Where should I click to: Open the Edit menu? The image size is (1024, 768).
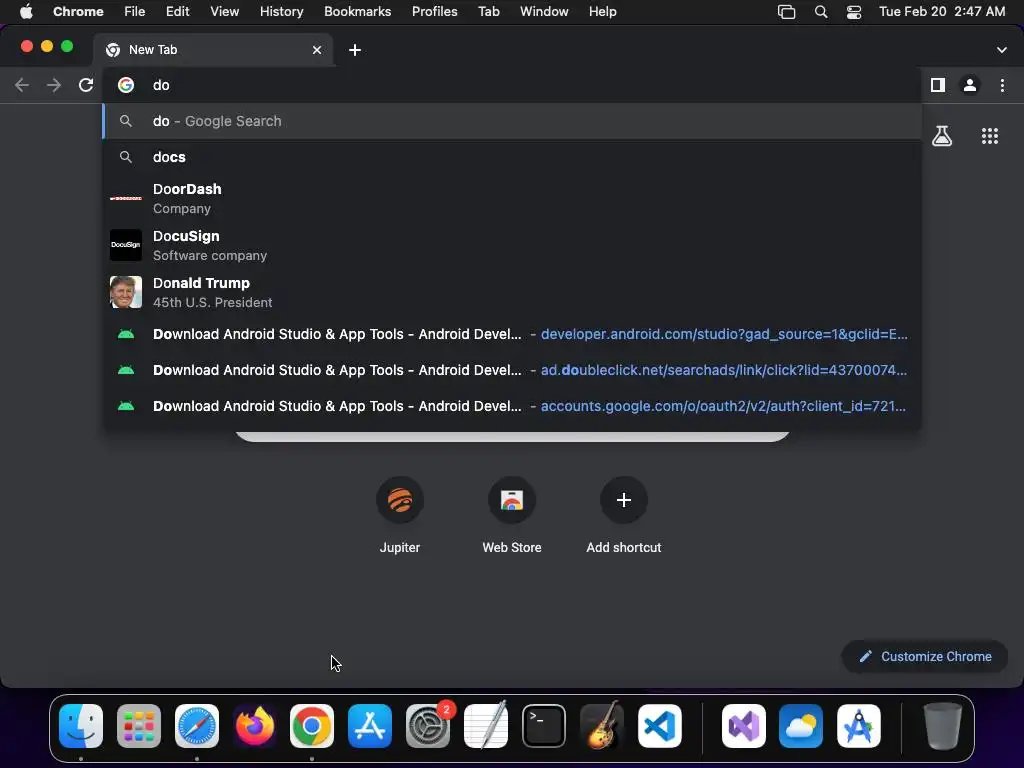(x=178, y=12)
